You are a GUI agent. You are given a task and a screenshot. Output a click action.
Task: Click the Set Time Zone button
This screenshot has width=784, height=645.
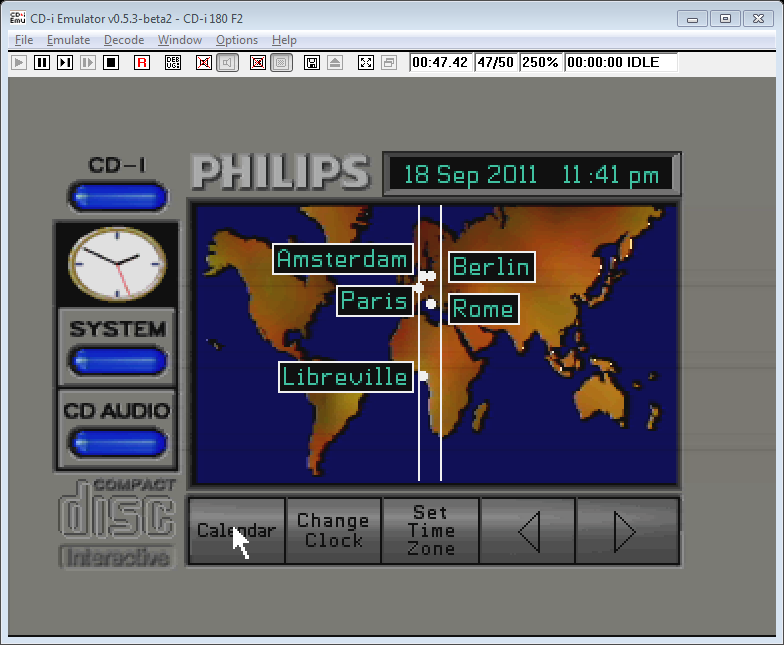[430, 531]
